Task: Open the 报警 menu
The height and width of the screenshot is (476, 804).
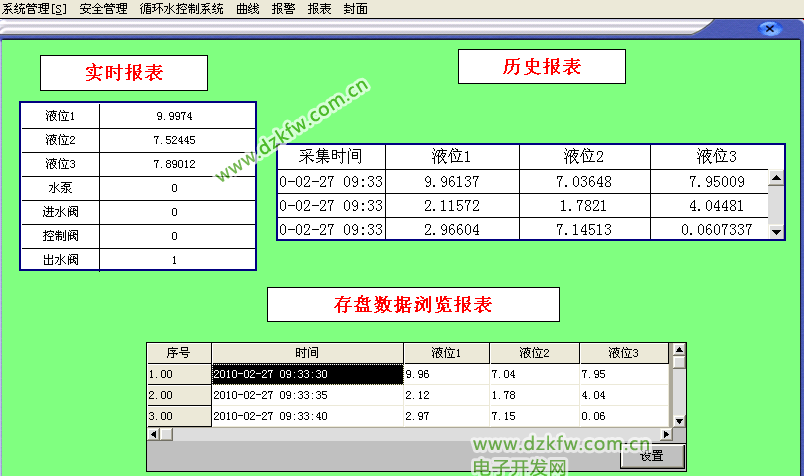Action: point(283,9)
